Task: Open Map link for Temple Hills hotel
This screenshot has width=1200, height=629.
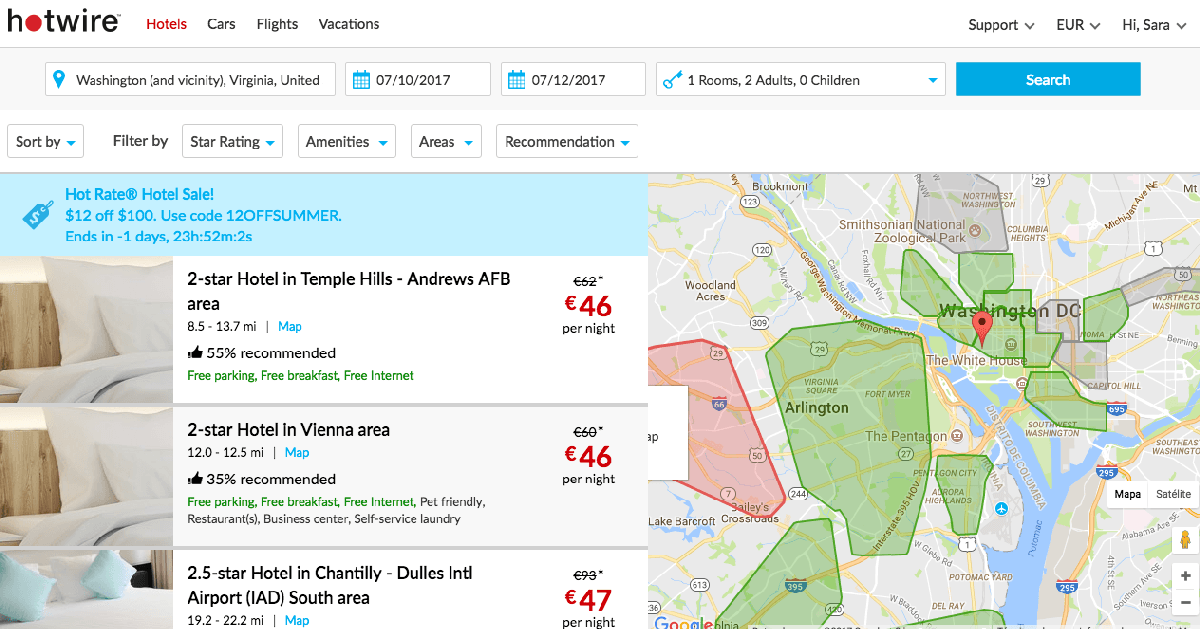Action: 290,327
